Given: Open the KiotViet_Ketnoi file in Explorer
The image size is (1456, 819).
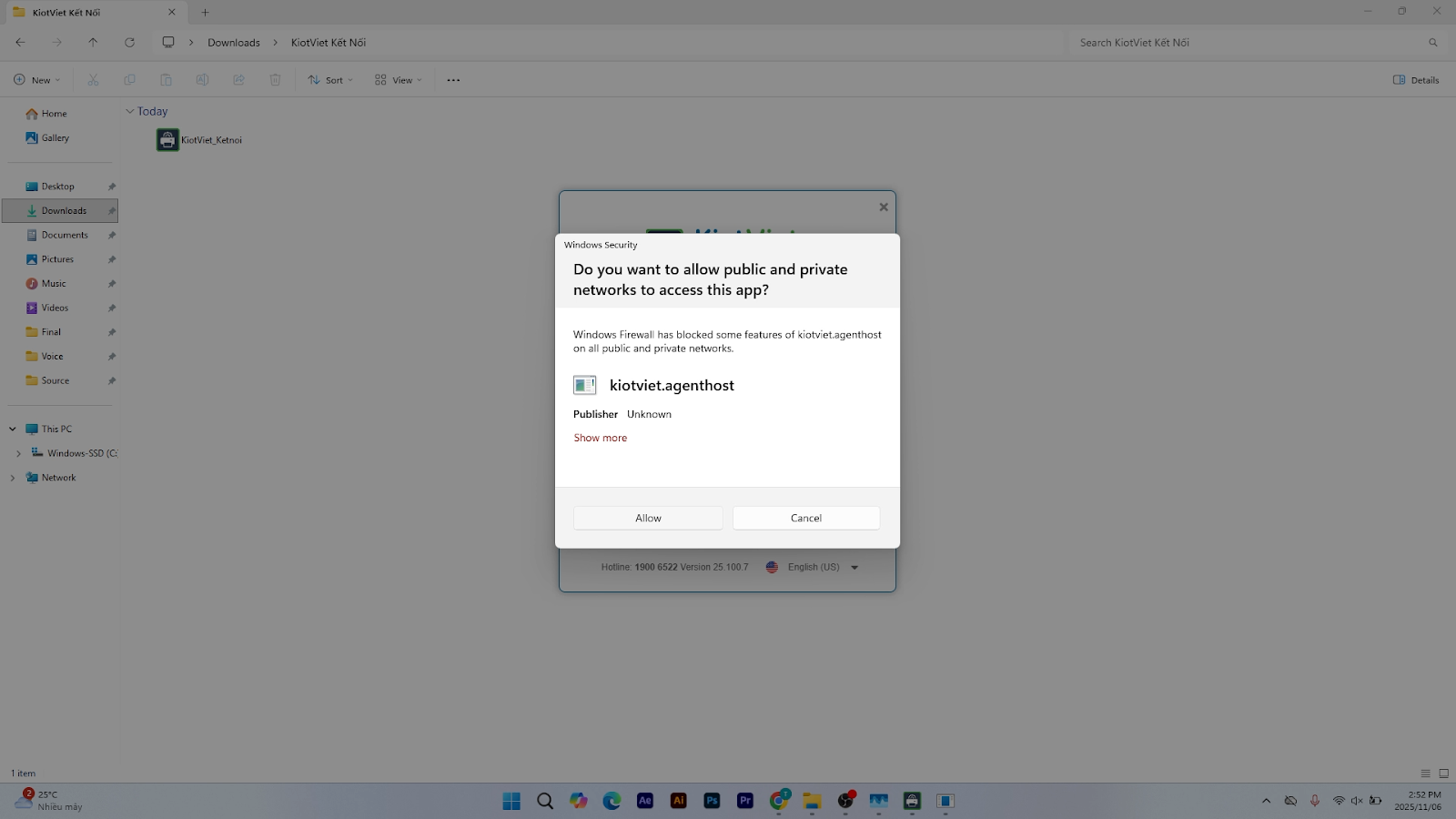Looking at the screenshot, I should (x=200, y=140).
